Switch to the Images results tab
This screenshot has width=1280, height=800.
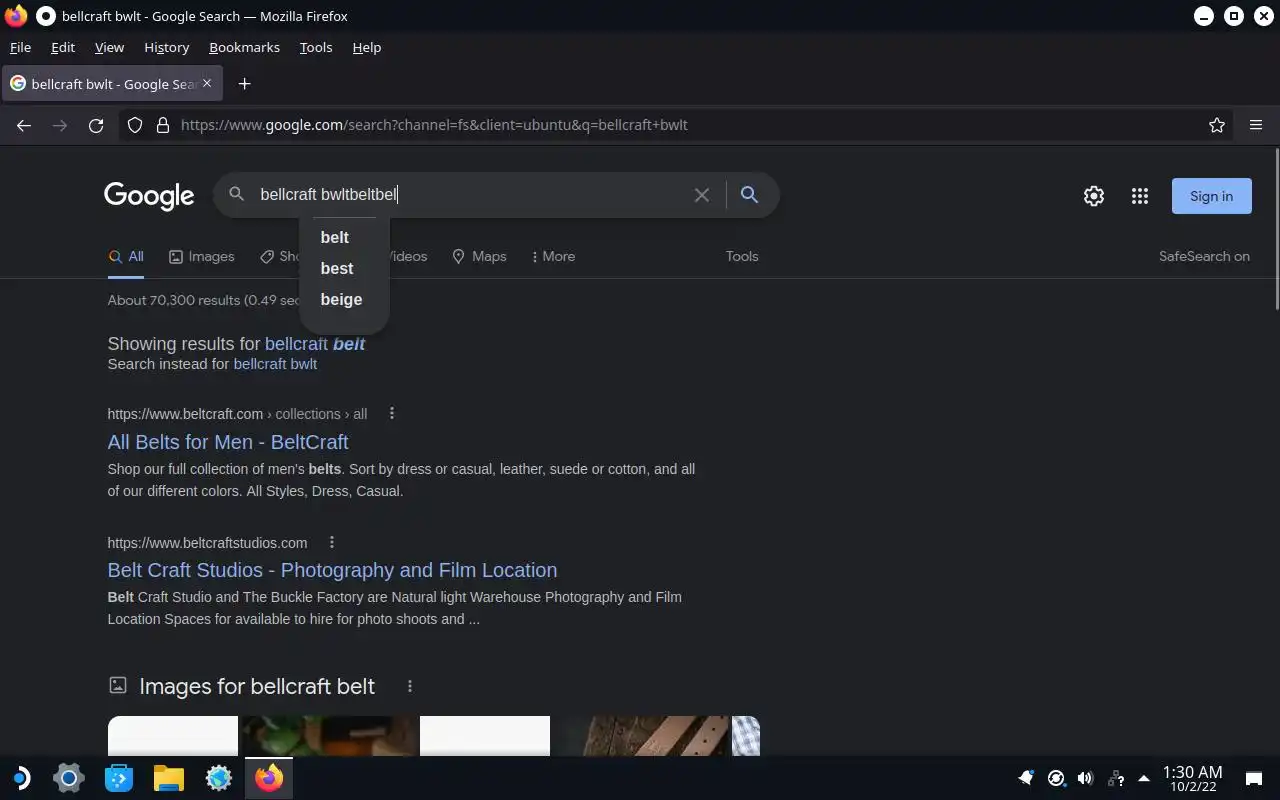click(x=201, y=257)
